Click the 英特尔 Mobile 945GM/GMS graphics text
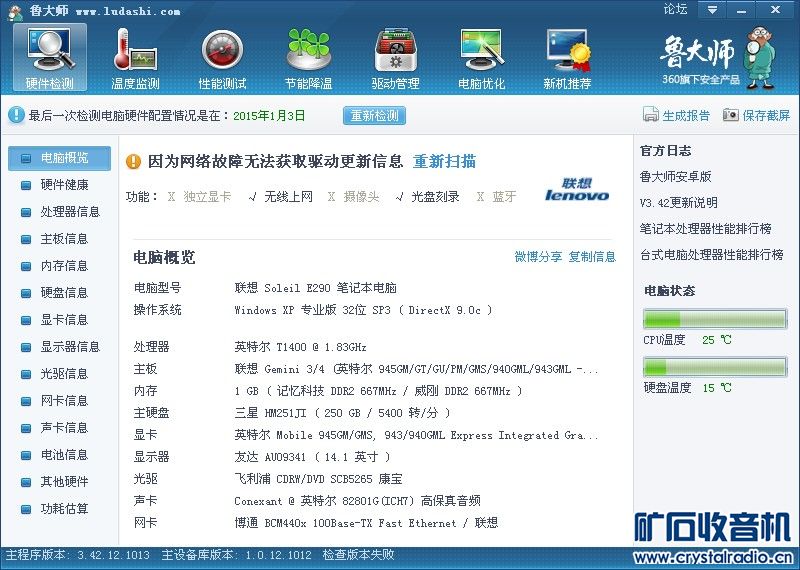This screenshot has height=570, width=800. [416, 435]
